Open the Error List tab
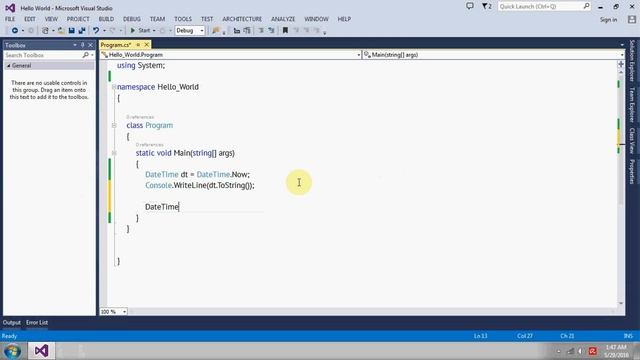This screenshot has height=360, width=640. 37,322
